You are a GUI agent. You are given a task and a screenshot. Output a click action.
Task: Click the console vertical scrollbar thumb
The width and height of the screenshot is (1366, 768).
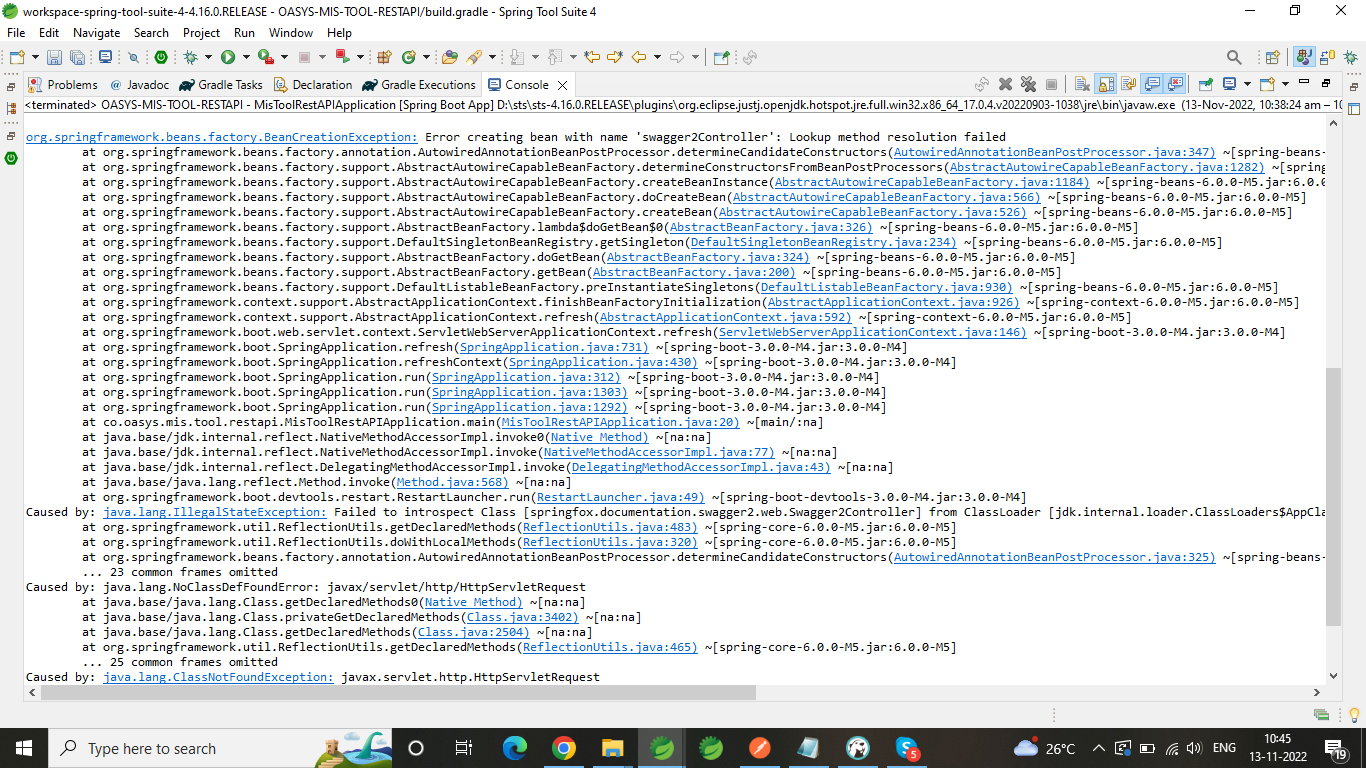[1333, 495]
